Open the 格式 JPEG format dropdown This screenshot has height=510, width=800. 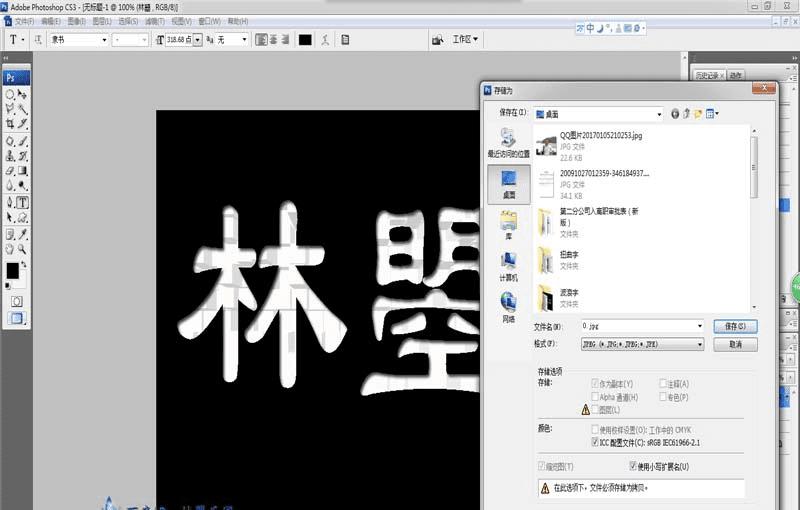click(642, 344)
